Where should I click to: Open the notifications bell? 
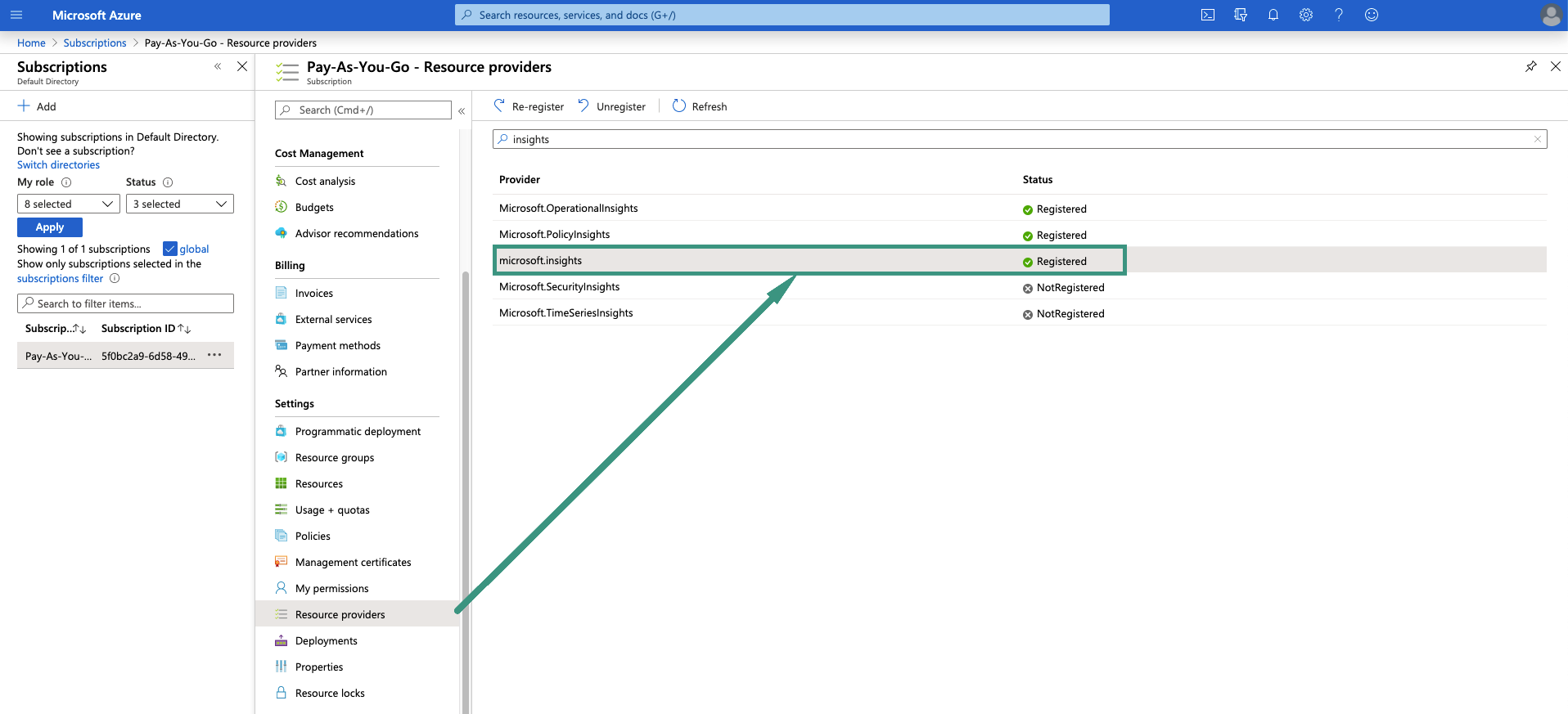(x=1273, y=15)
